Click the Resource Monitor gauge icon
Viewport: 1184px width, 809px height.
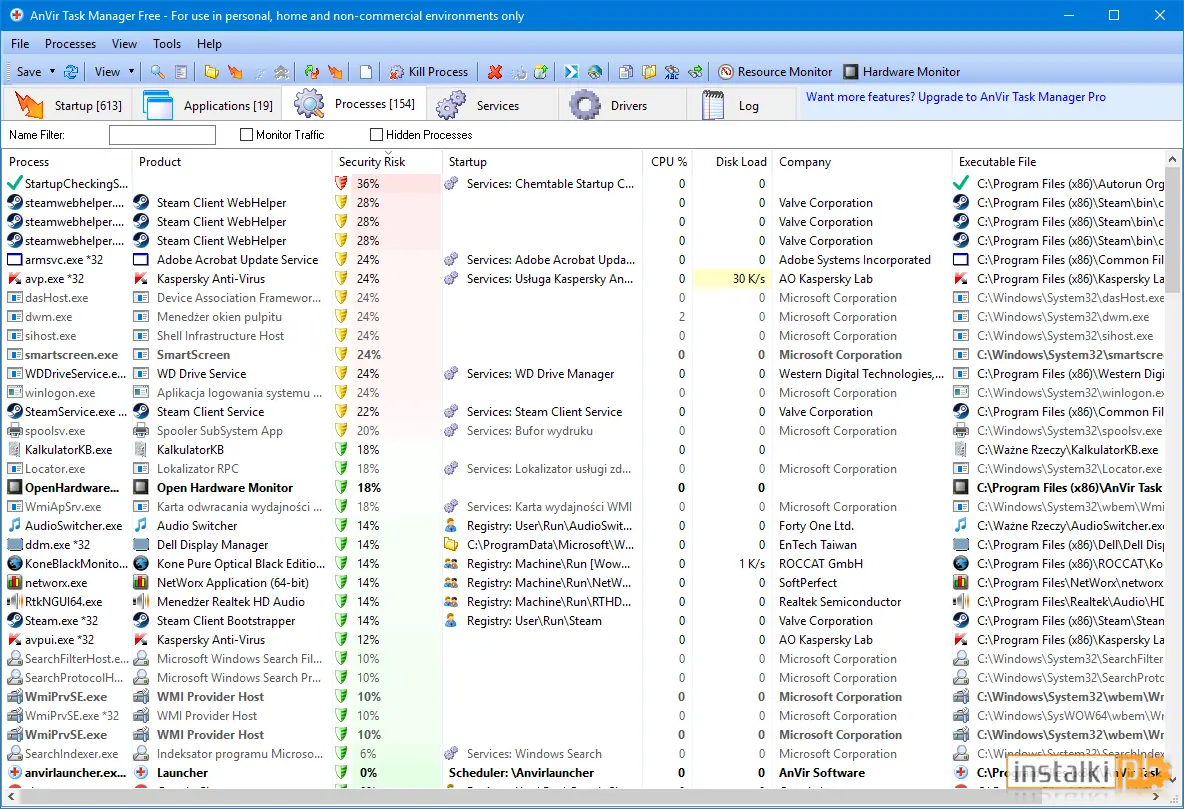point(726,72)
